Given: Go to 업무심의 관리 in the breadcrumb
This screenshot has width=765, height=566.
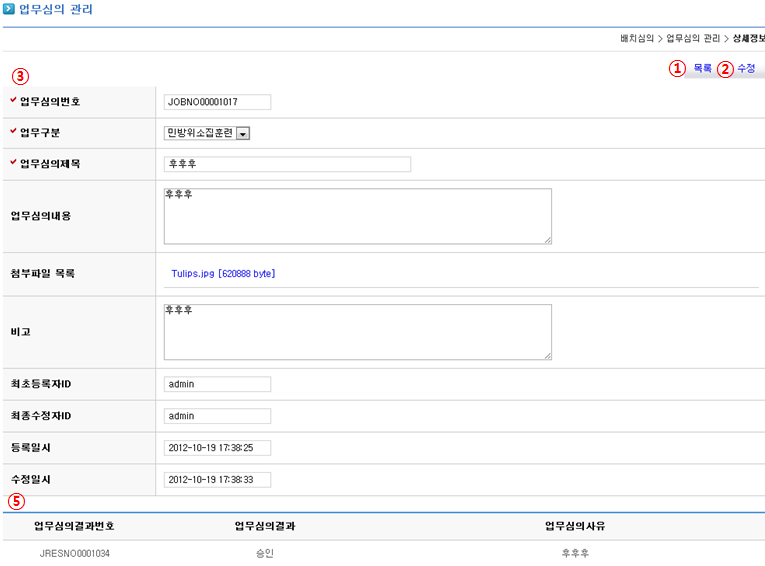Looking at the screenshot, I should 692,39.
